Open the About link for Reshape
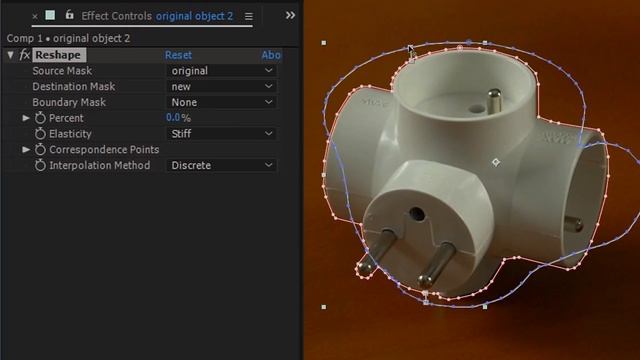 271,55
